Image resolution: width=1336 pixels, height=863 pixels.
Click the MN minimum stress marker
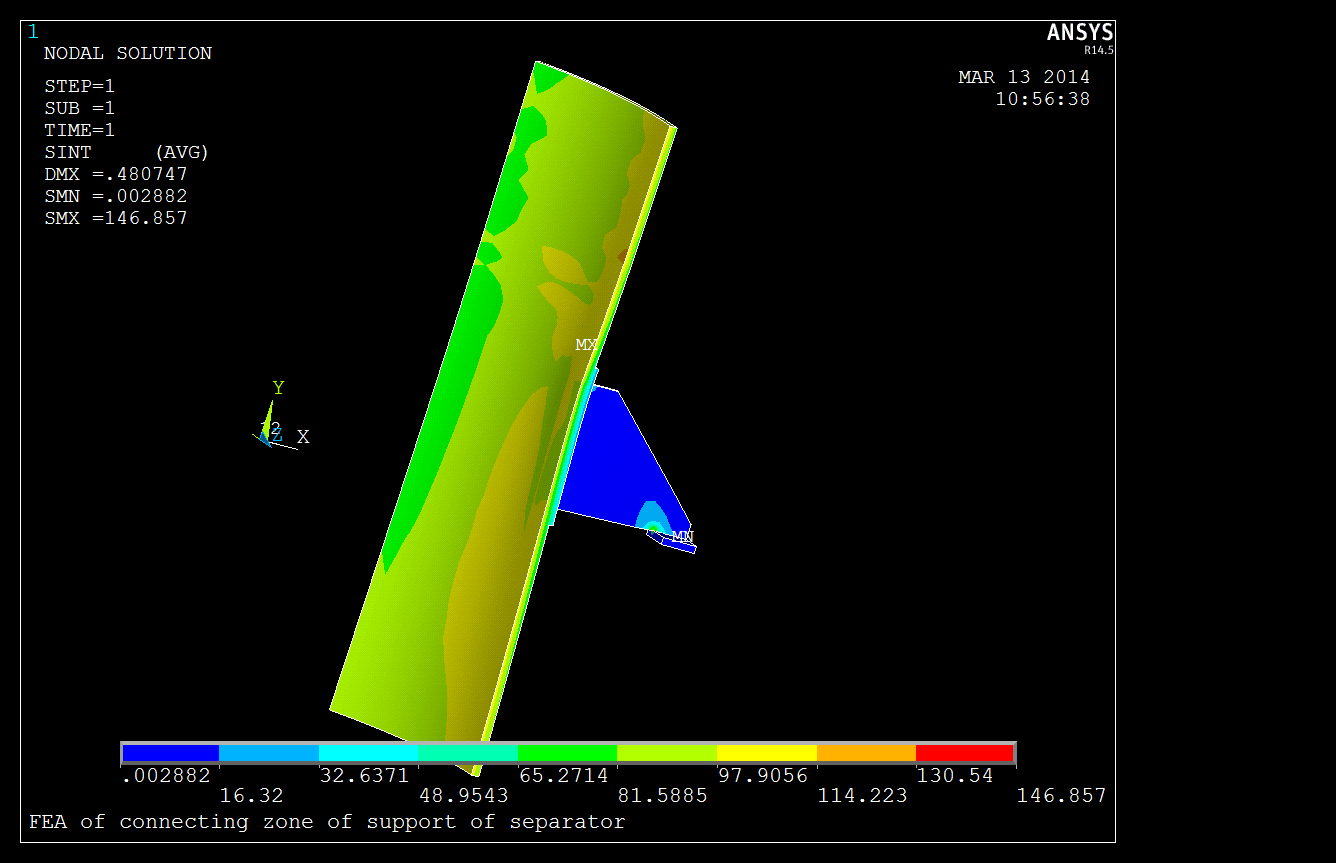click(x=682, y=537)
